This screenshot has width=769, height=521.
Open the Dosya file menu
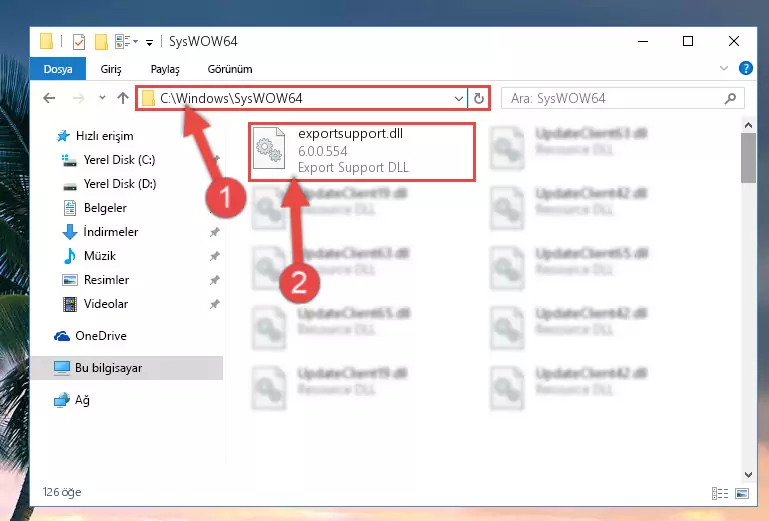pyautogui.click(x=58, y=69)
